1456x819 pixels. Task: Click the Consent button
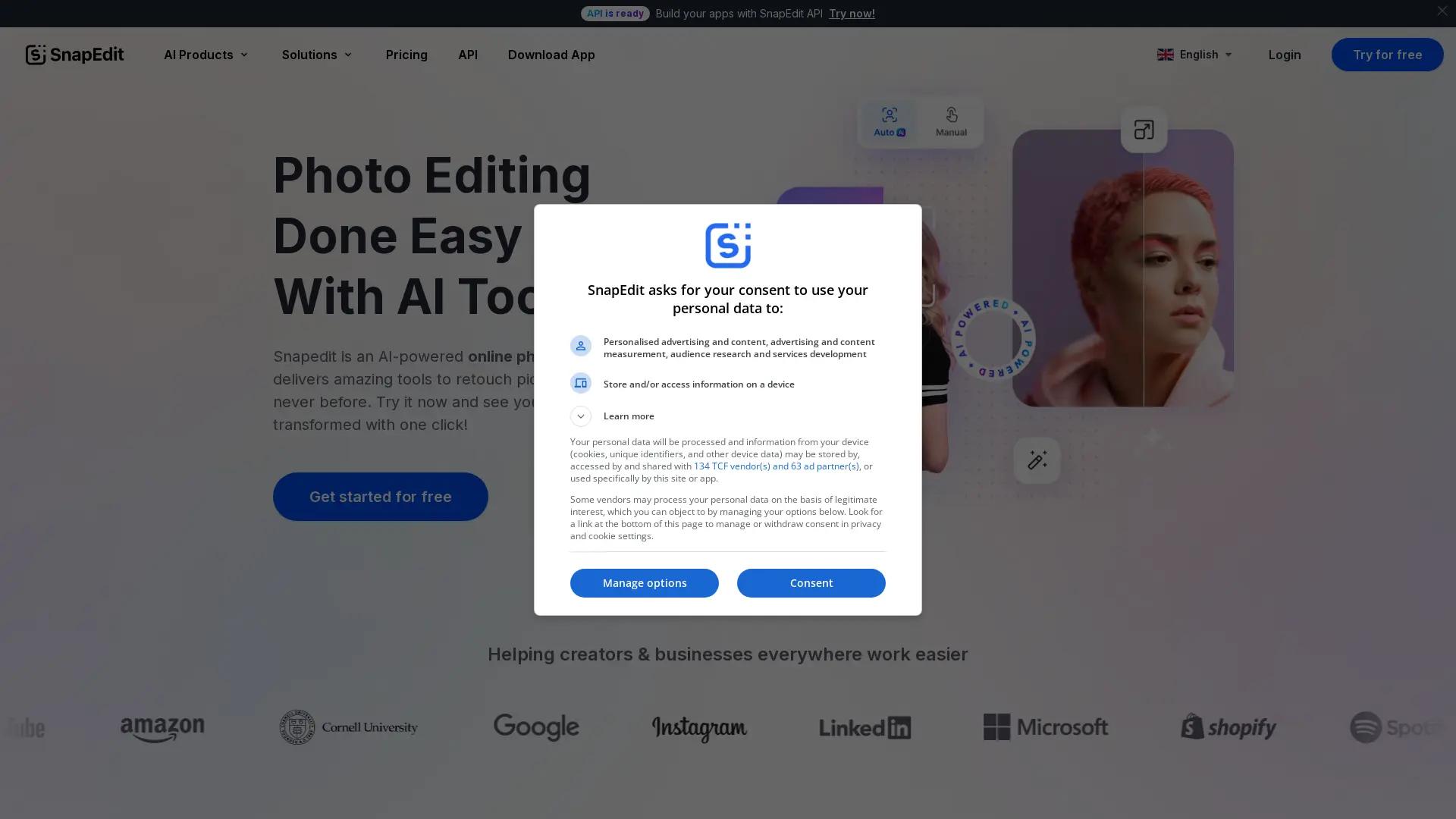[811, 582]
